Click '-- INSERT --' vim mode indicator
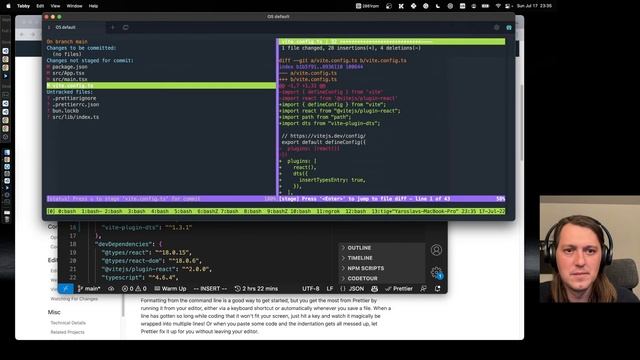This screenshot has height=360, width=640. tap(210, 289)
